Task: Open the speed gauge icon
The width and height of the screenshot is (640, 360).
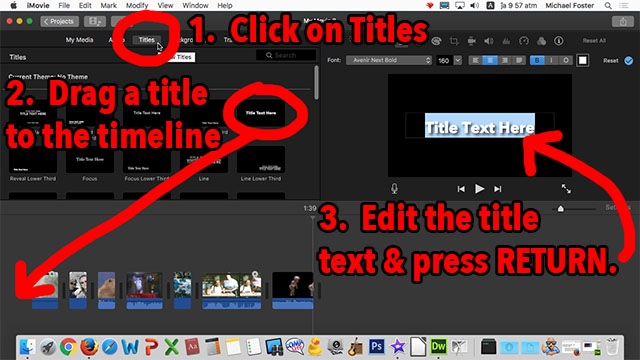Action: coord(524,41)
